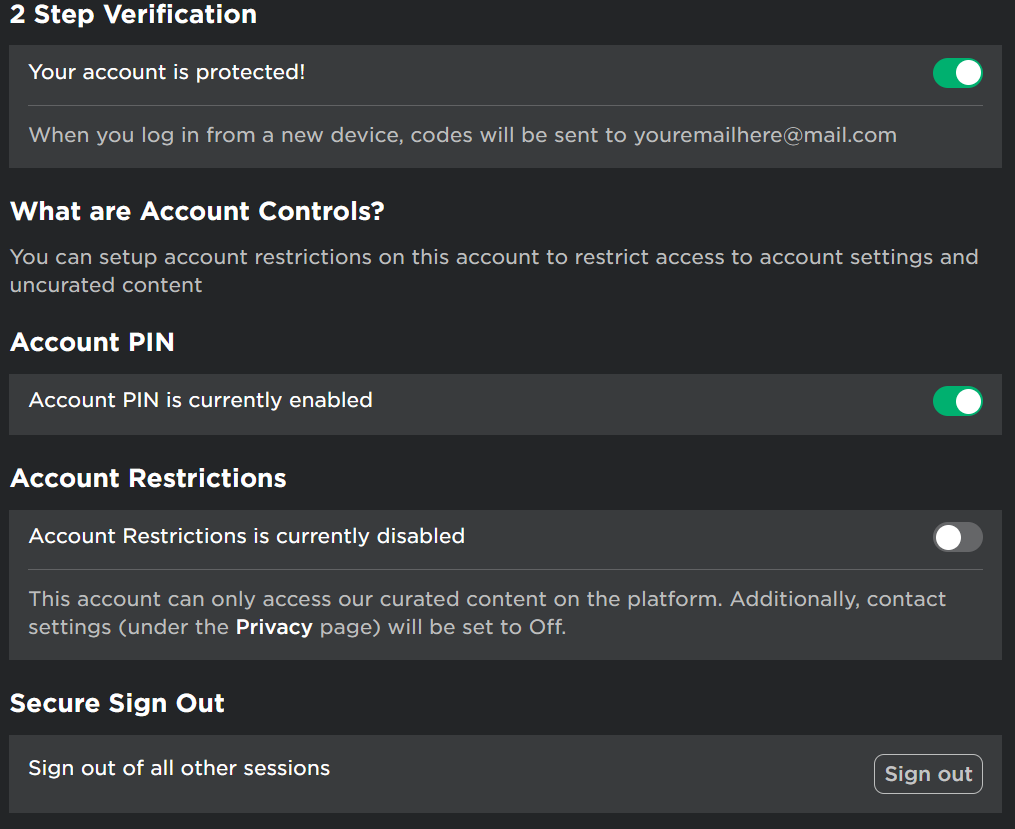Screen dimensions: 1015x829
Task: Click 'Sign out of all other sessions' label
Action: tap(179, 769)
